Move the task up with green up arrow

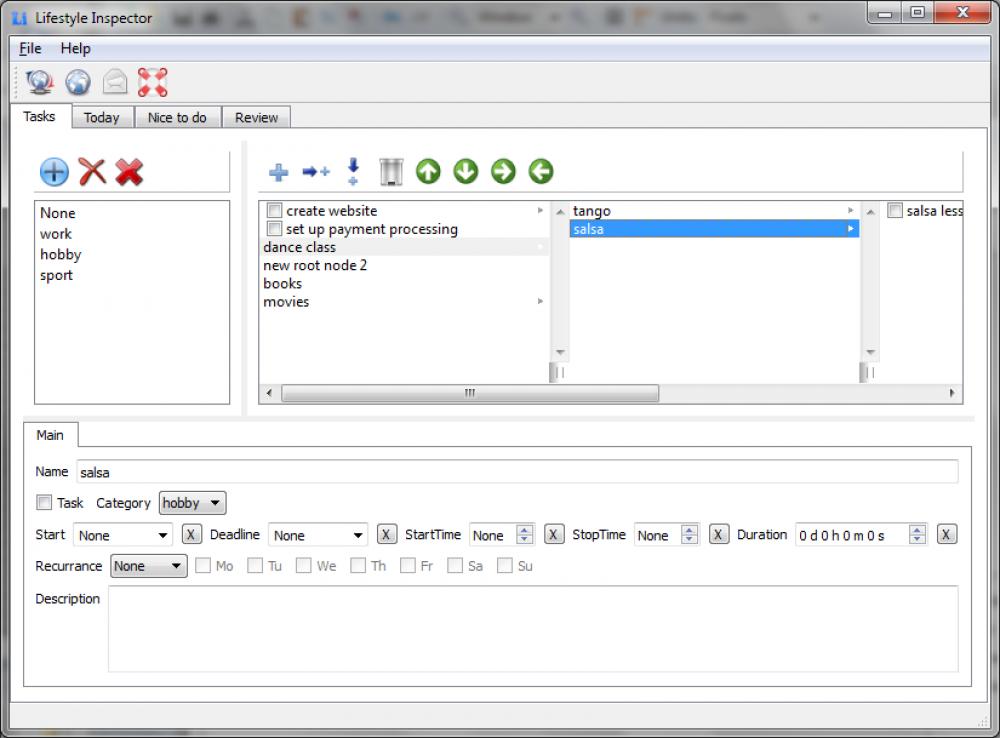pyautogui.click(x=426, y=171)
